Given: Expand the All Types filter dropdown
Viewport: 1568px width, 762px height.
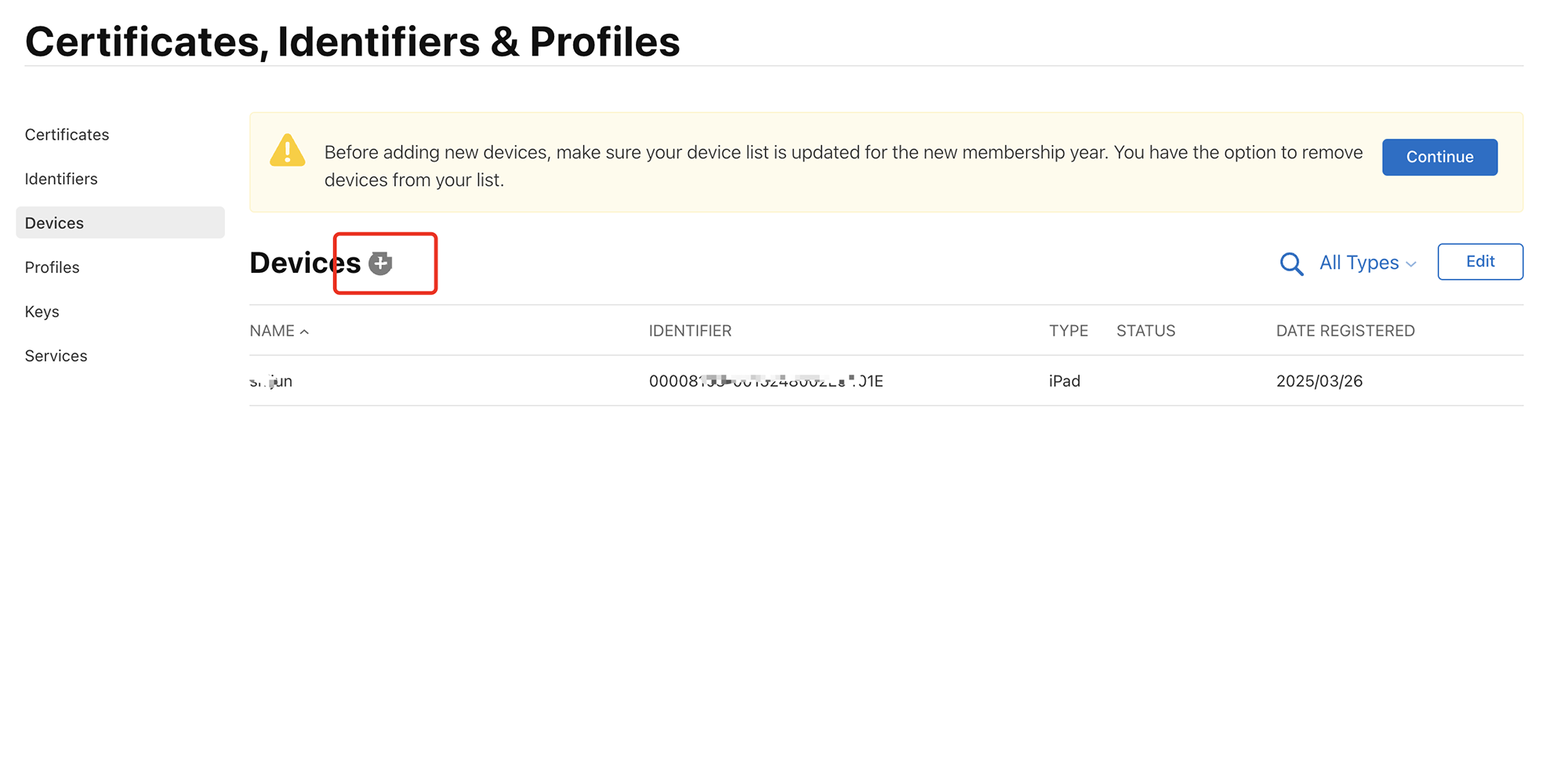Looking at the screenshot, I should [x=1367, y=263].
